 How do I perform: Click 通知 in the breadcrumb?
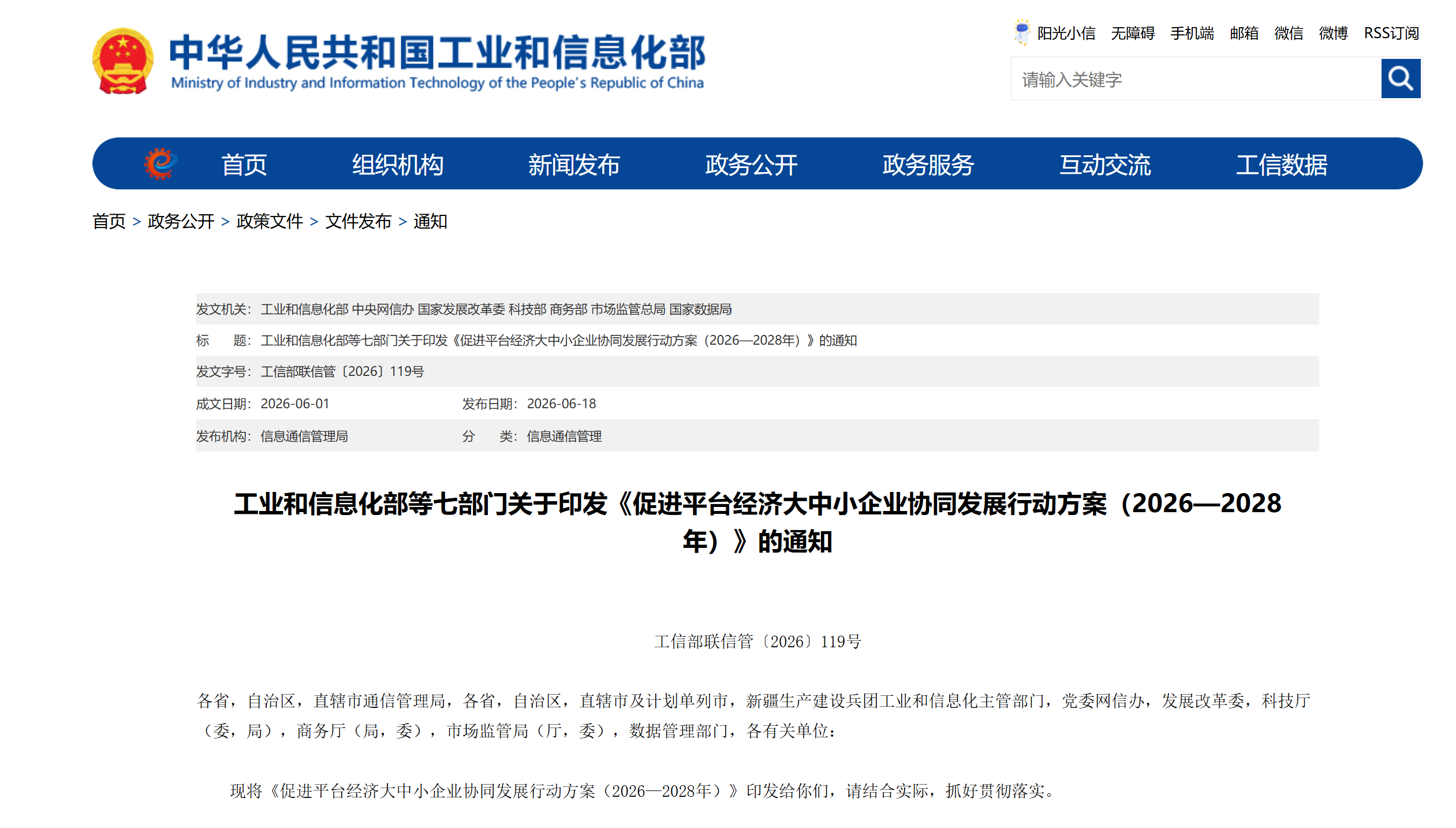point(430,221)
